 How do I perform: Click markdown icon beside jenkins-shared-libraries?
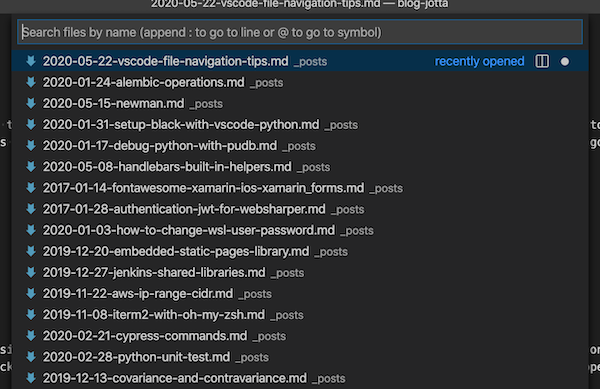coord(31,272)
